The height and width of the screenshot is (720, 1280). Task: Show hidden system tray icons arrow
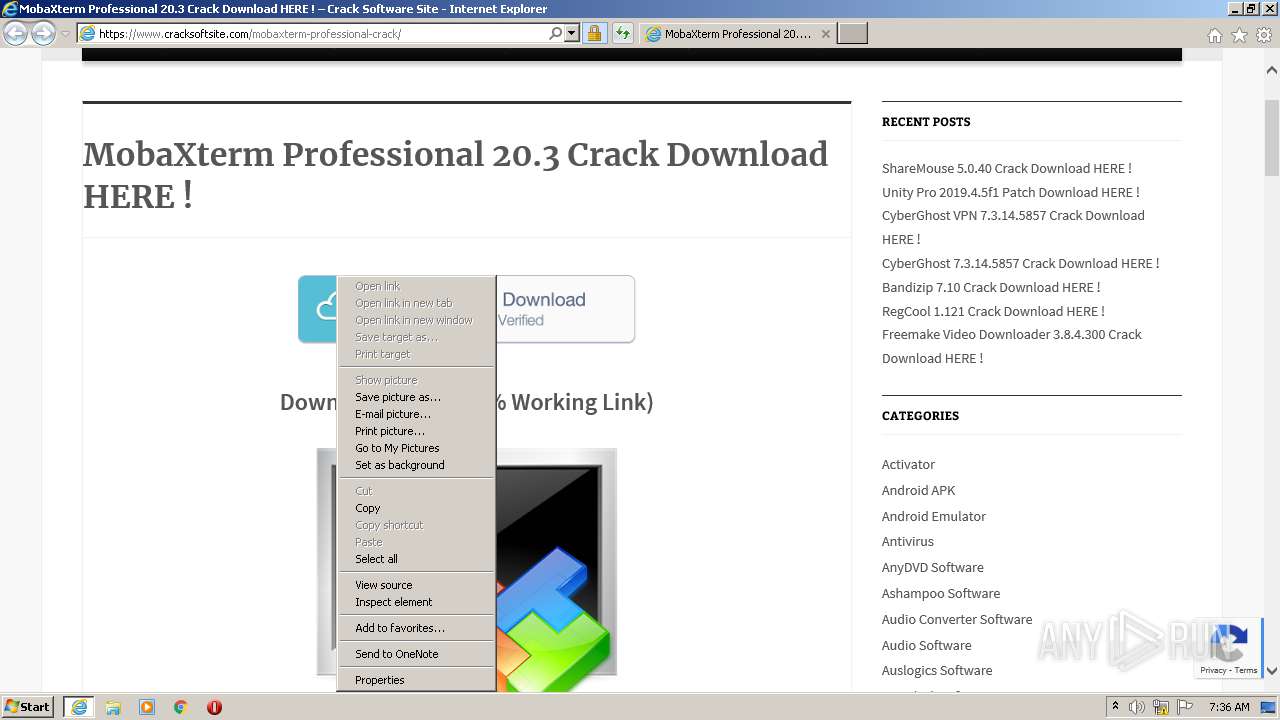(x=1115, y=707)
